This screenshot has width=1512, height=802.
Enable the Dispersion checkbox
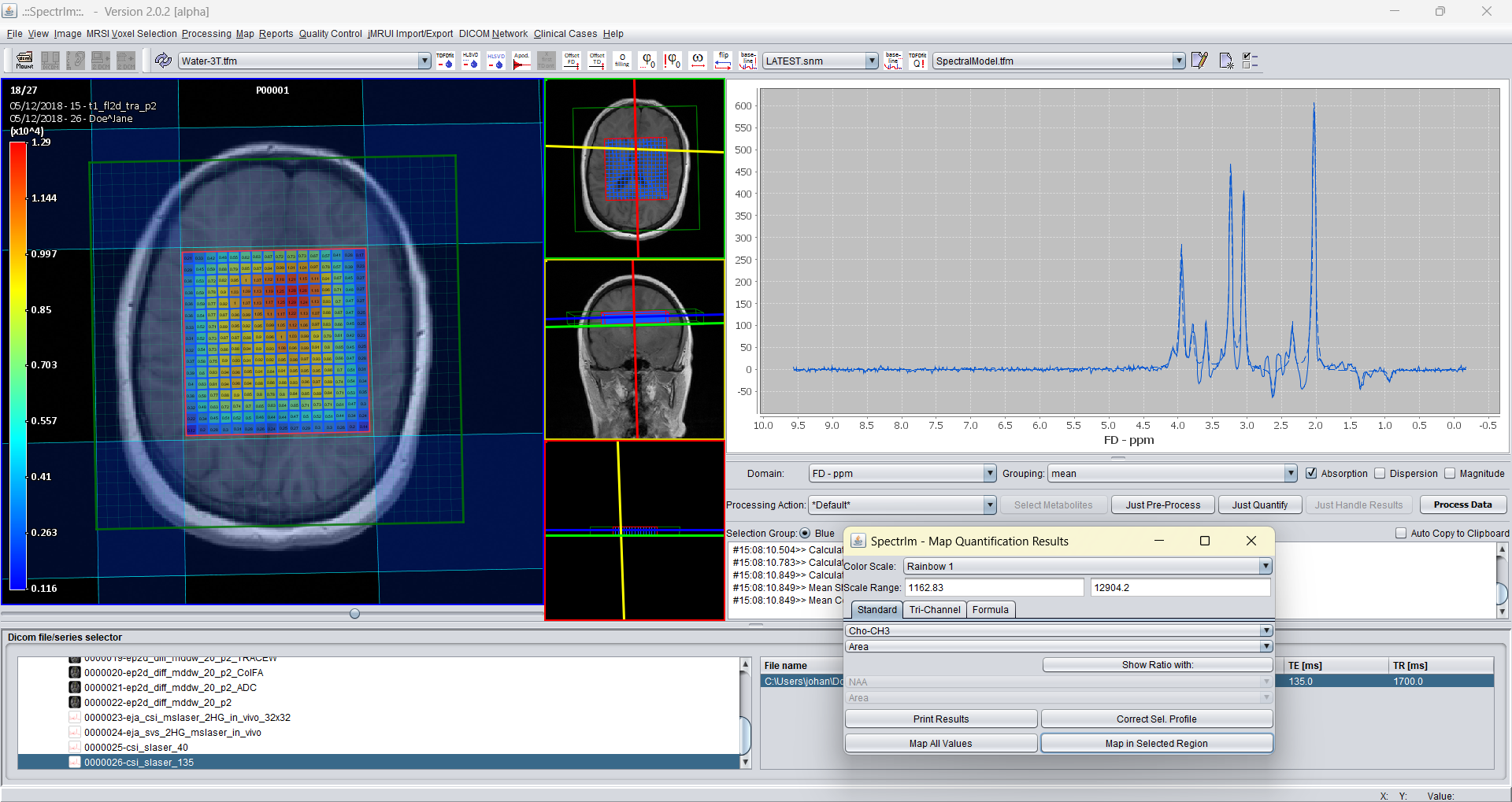[1380, 473]
